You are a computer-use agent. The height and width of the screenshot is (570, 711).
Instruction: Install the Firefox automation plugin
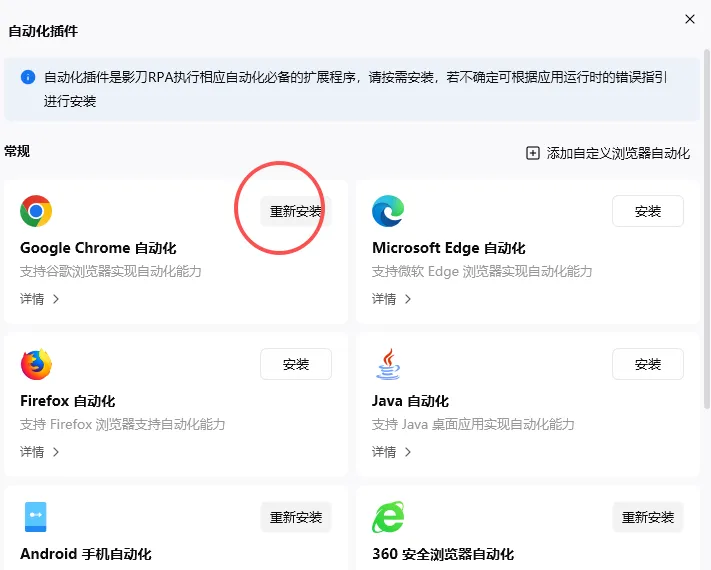[x=296, y=364]
